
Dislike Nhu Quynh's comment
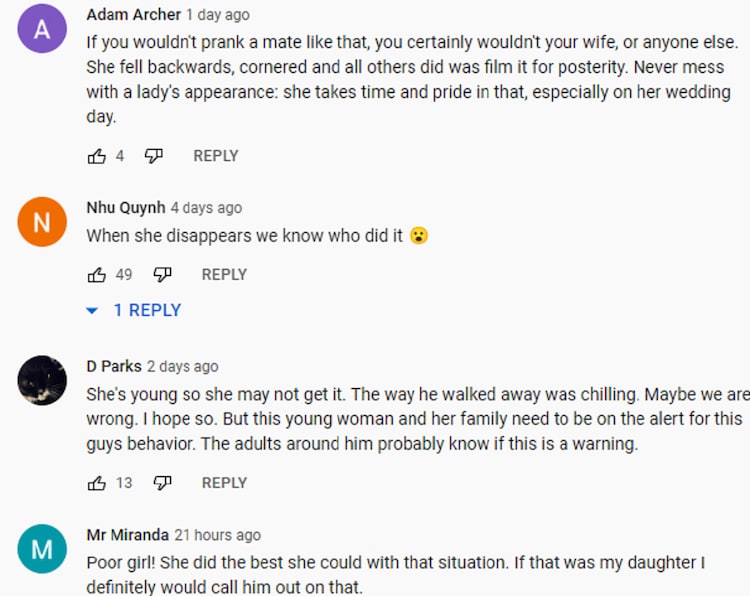pyautogui.click(x=162, y=274)
